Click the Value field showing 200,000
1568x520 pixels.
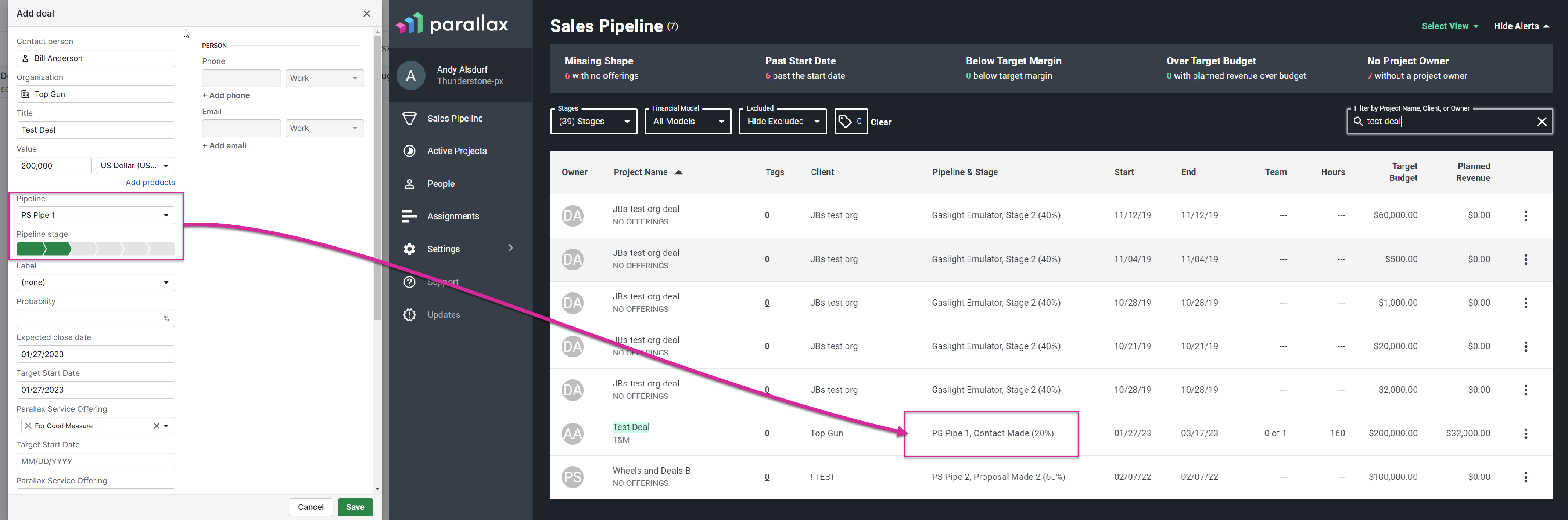[54, 165]
